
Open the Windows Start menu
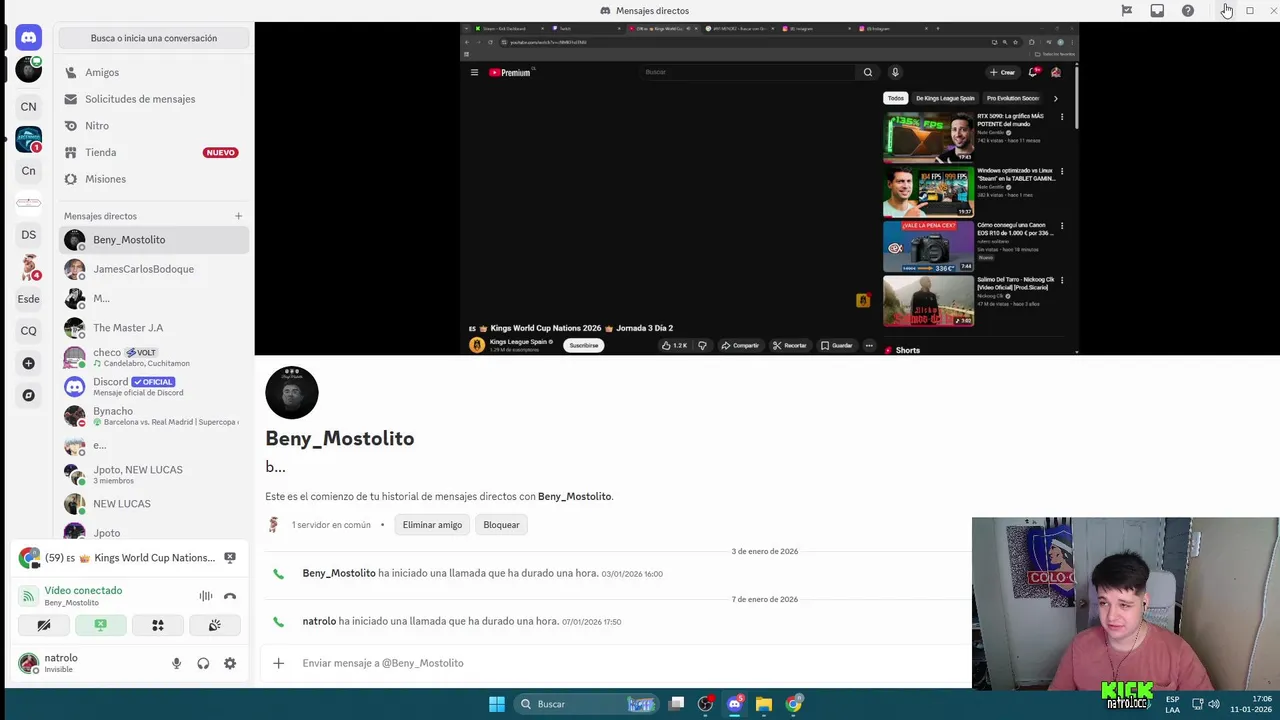click(497, 704)
